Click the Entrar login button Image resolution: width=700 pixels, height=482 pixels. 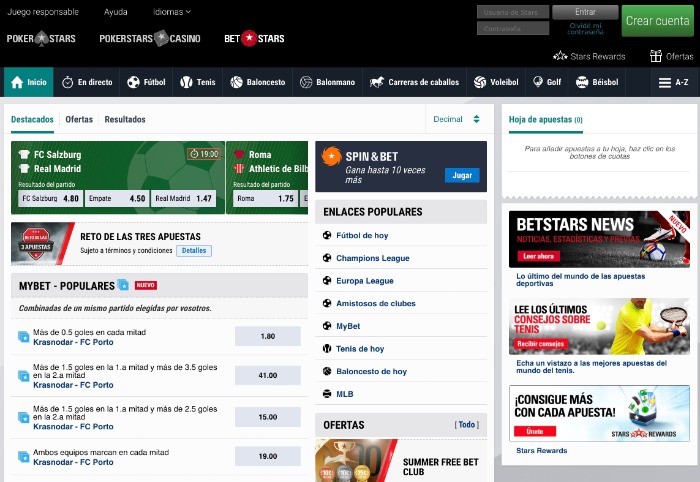tap(585, 12)
